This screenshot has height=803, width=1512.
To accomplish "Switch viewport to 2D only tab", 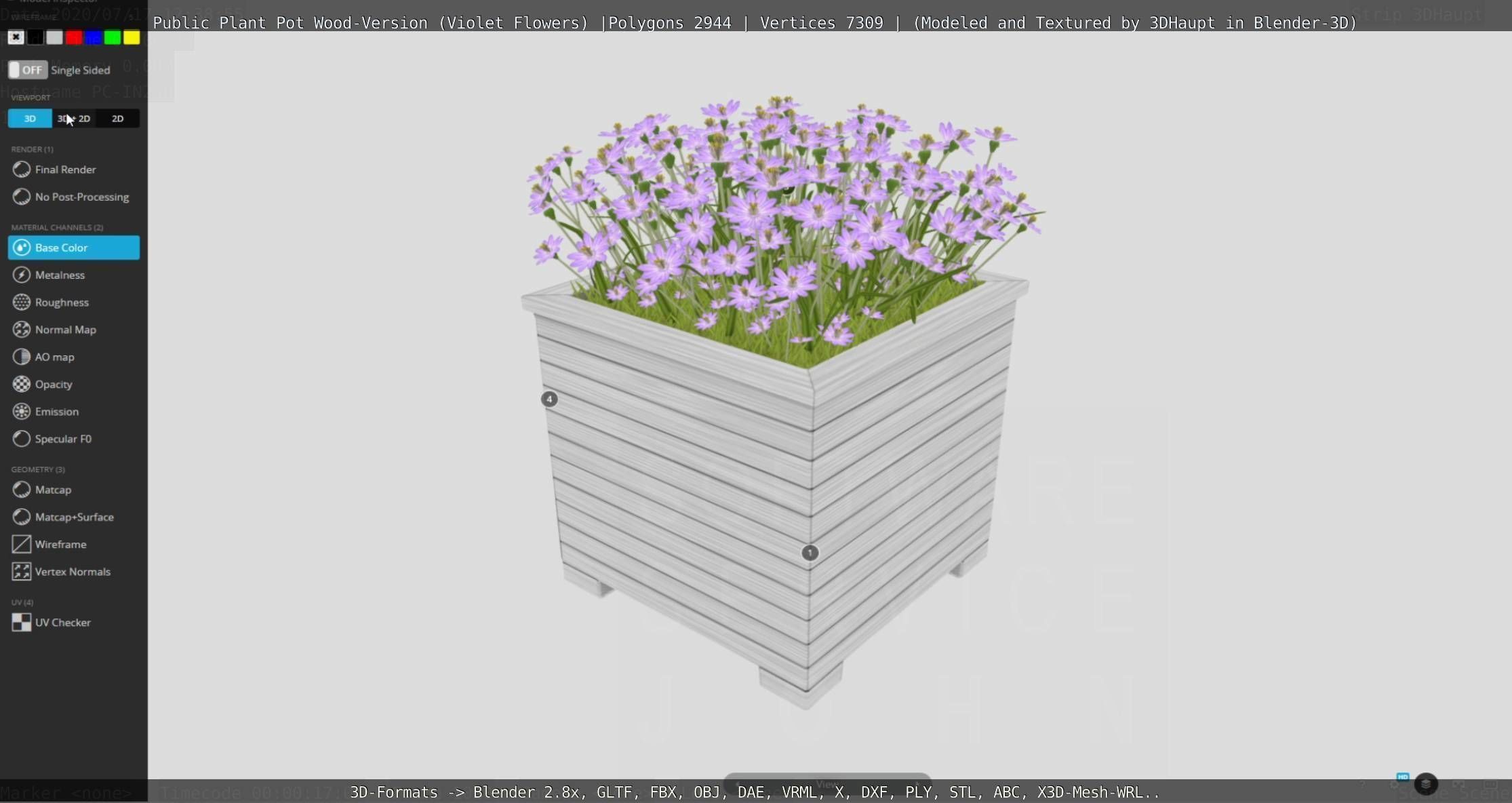I will click(117, 119).
